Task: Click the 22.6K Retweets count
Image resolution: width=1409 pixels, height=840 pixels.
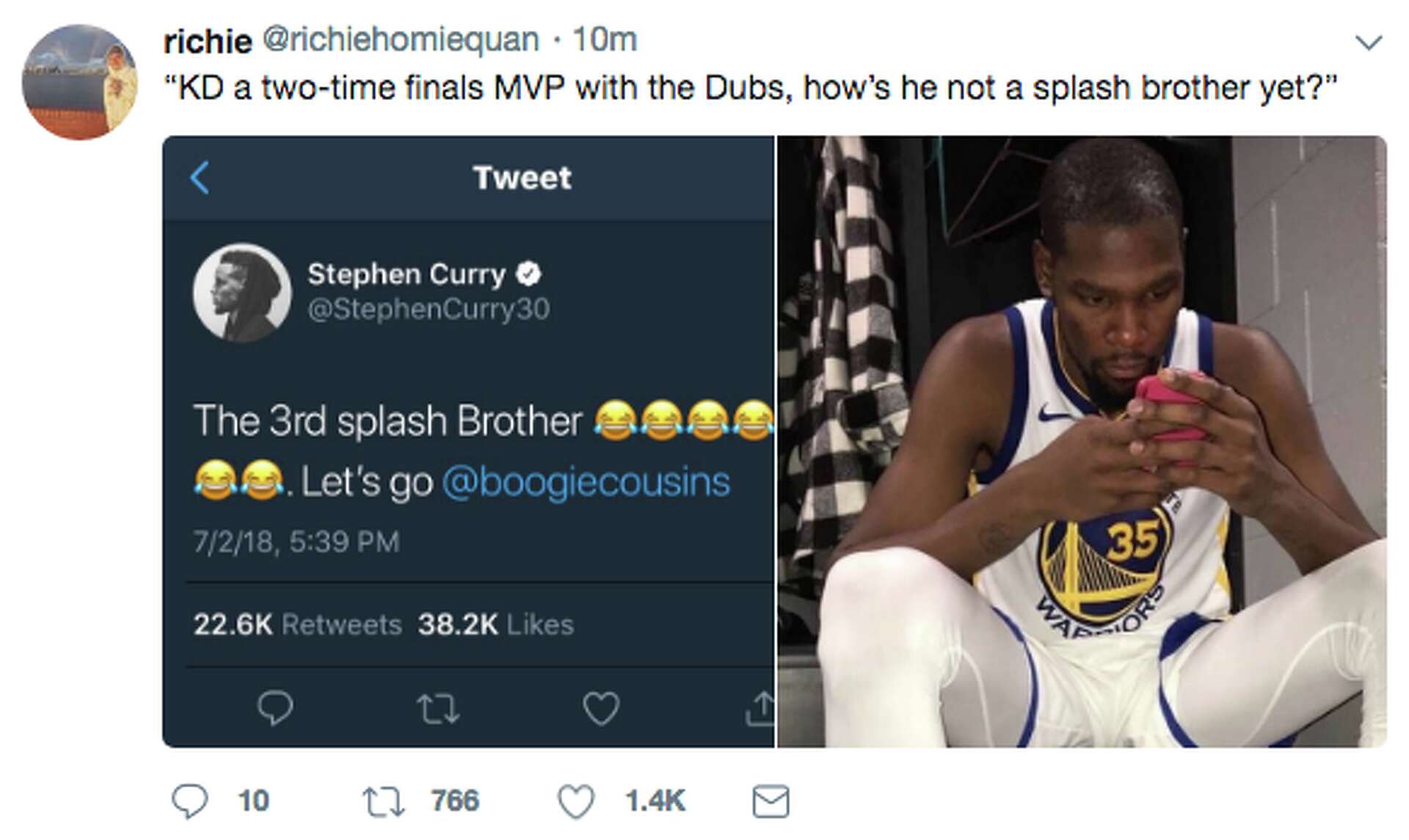Action: click(x=297, y=624)
